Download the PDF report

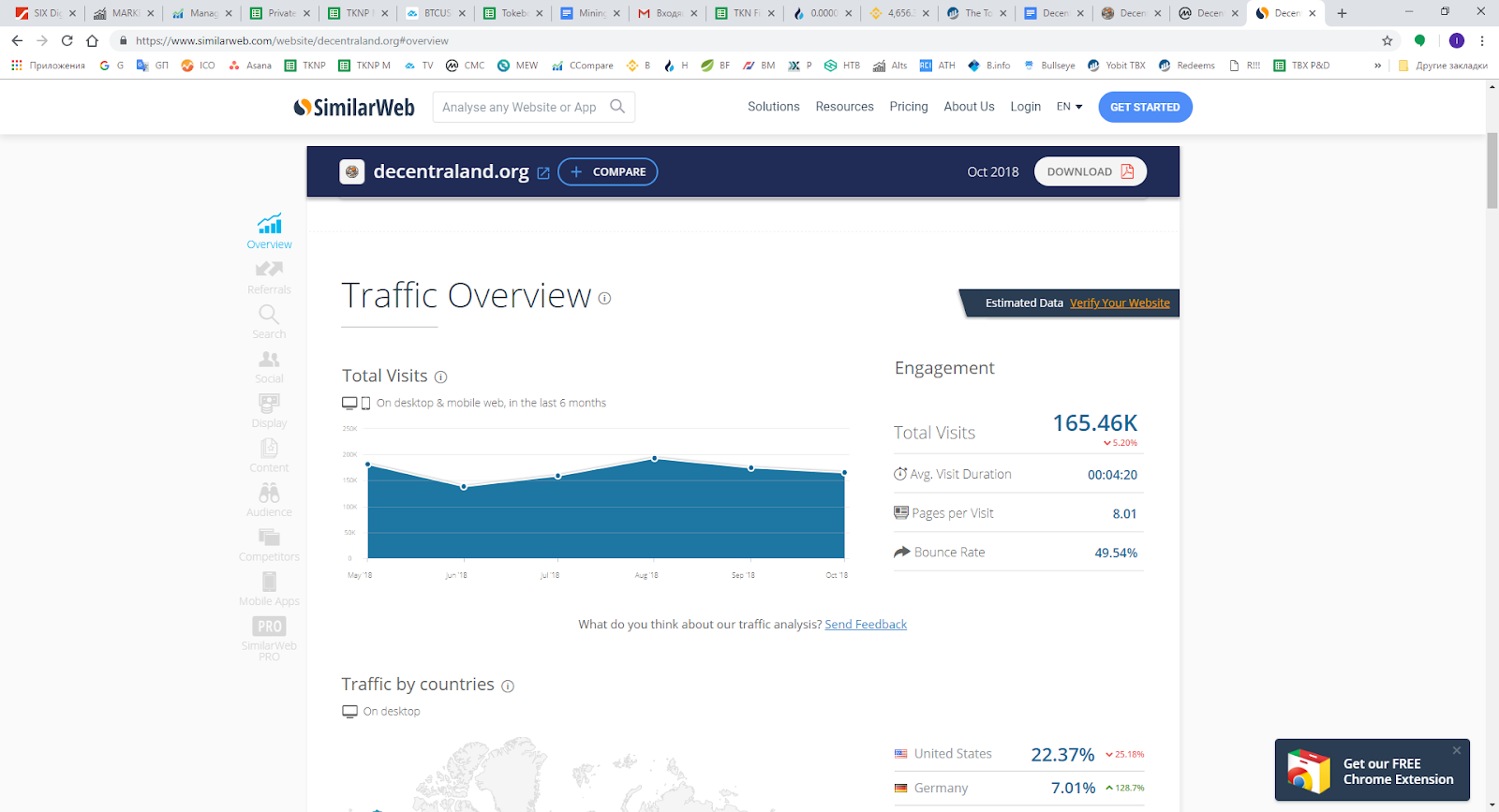(x=1091, y=171)
